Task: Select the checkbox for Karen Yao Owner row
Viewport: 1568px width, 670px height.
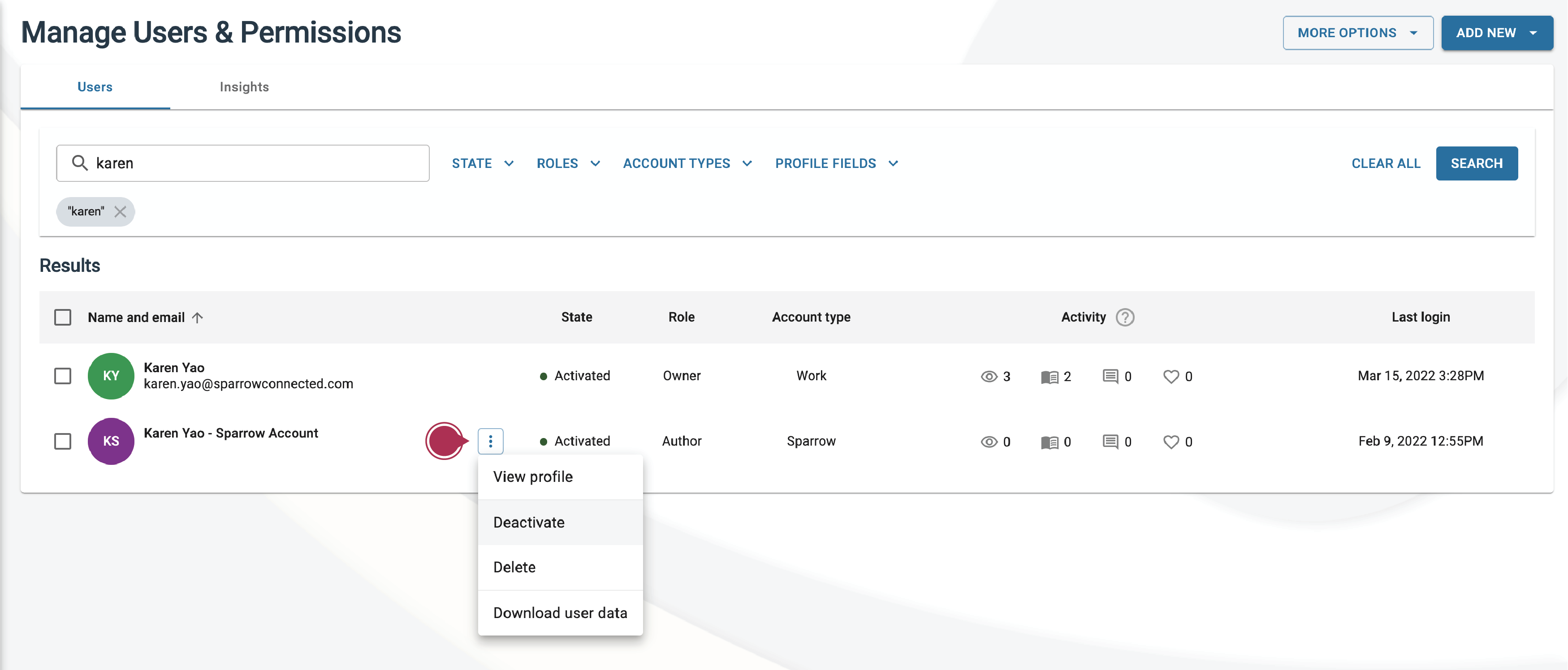Action: [63, 376]
